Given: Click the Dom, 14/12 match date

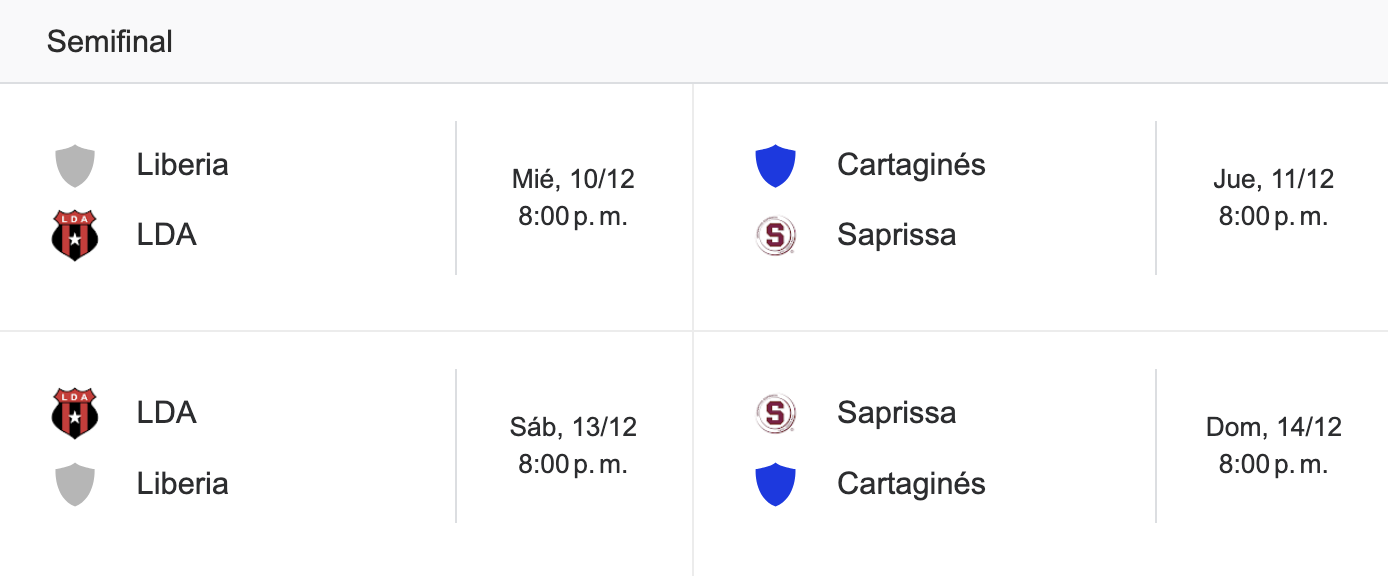Looking at the screenshot, I should 1273,427.
